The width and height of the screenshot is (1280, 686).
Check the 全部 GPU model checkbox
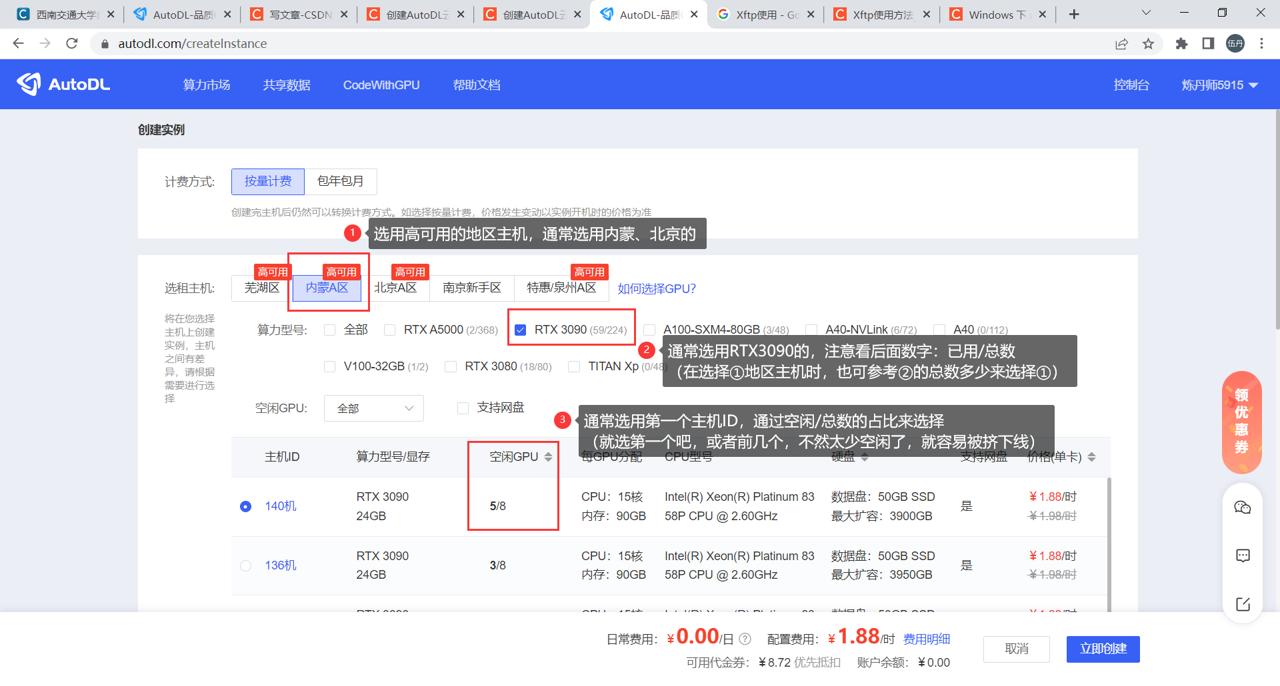click(330, 330)
